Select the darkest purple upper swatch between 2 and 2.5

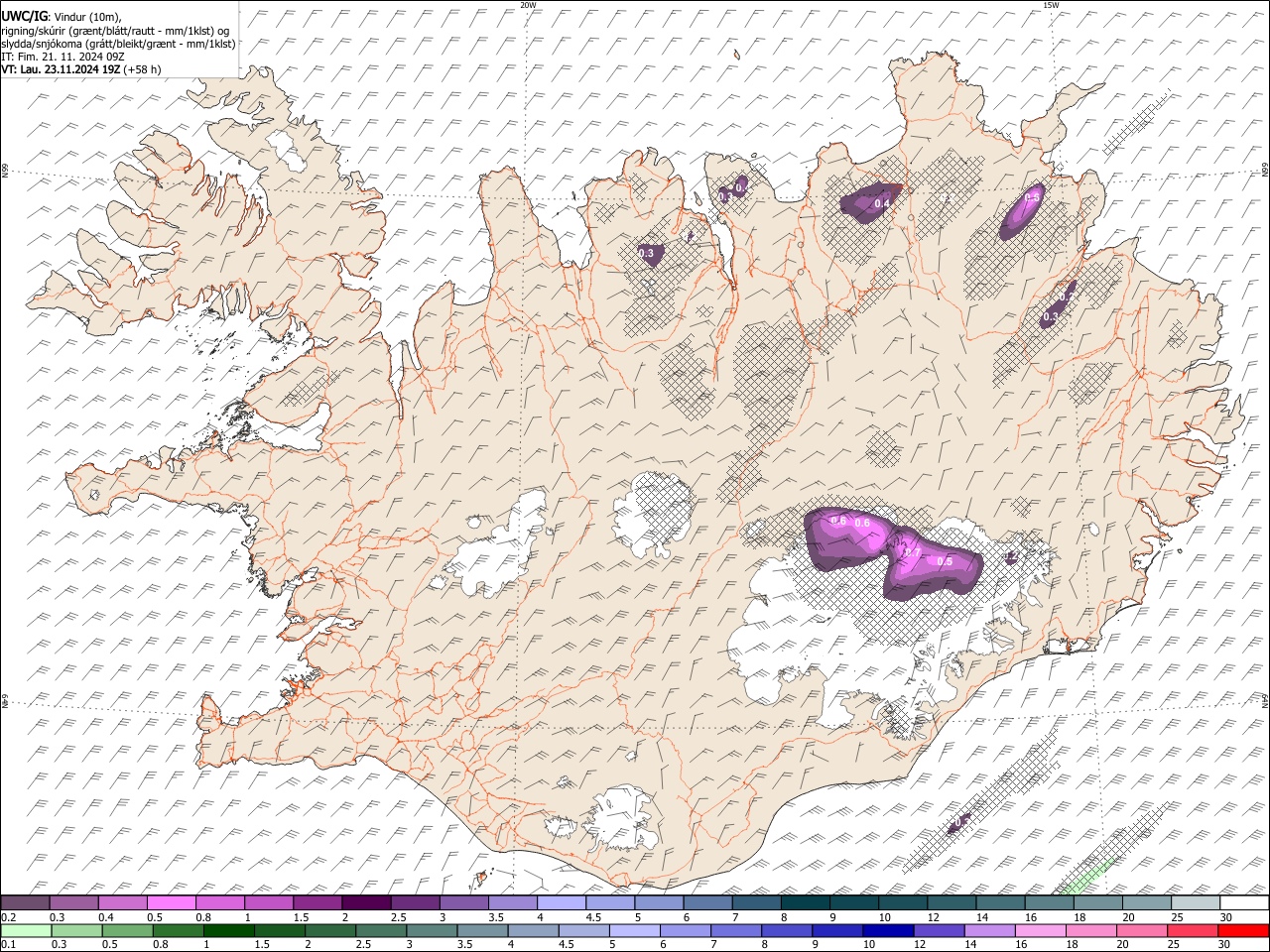366,902
